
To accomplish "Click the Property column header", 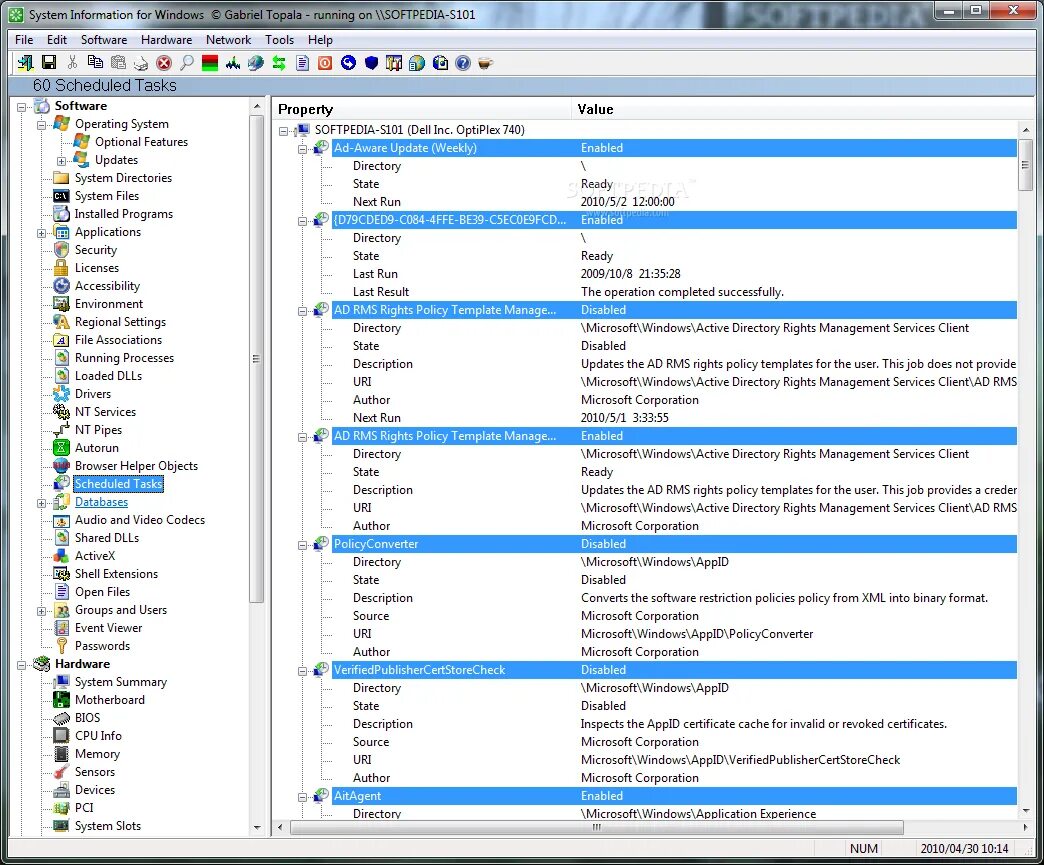I will [x=421, y=109].
